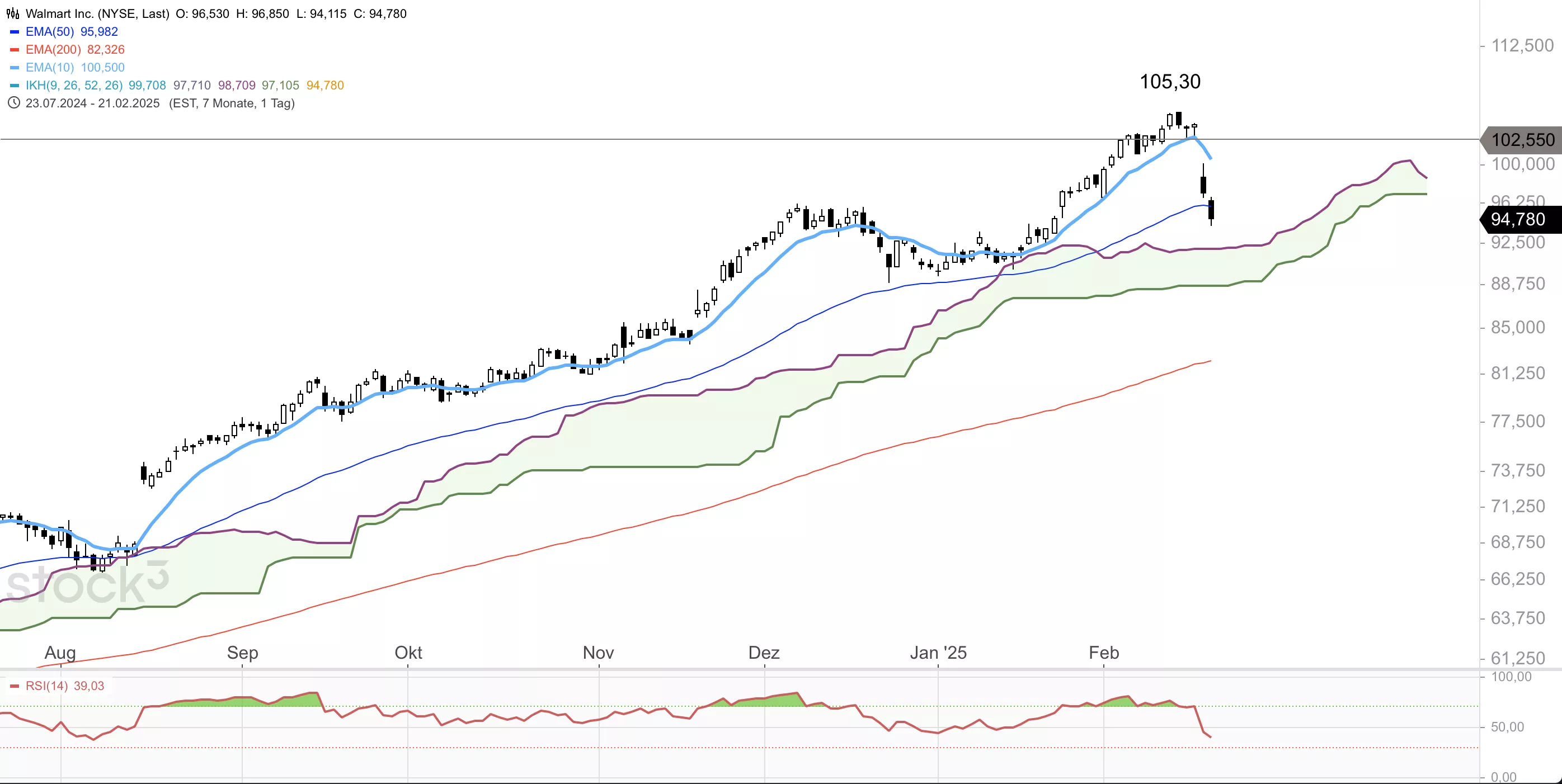Click the candlestick chart type icon
1562x784 pixels.
pos(13,13)
